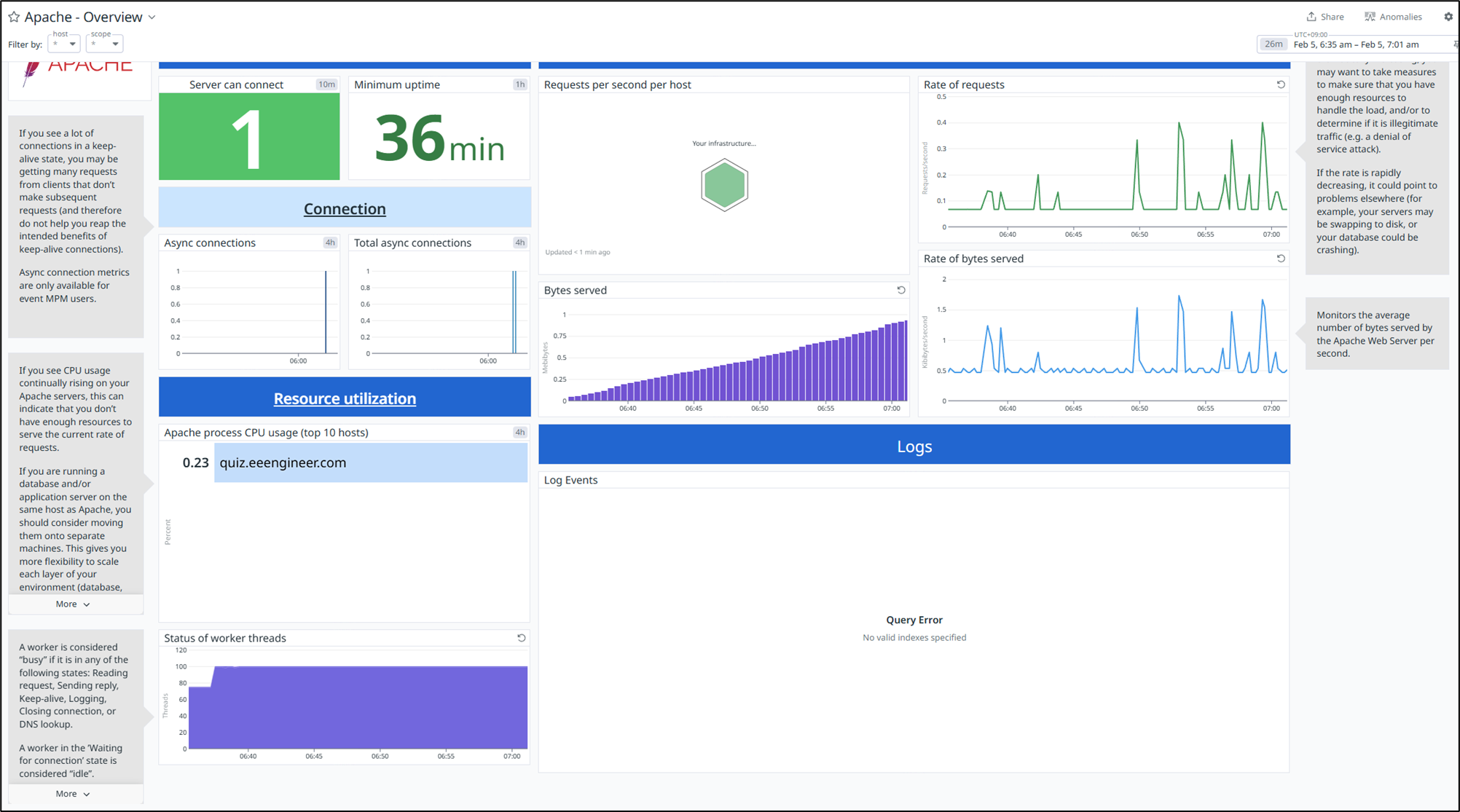Open the scope filter dropdown
Screen dimensions: 1460x812
click(105, 44)
